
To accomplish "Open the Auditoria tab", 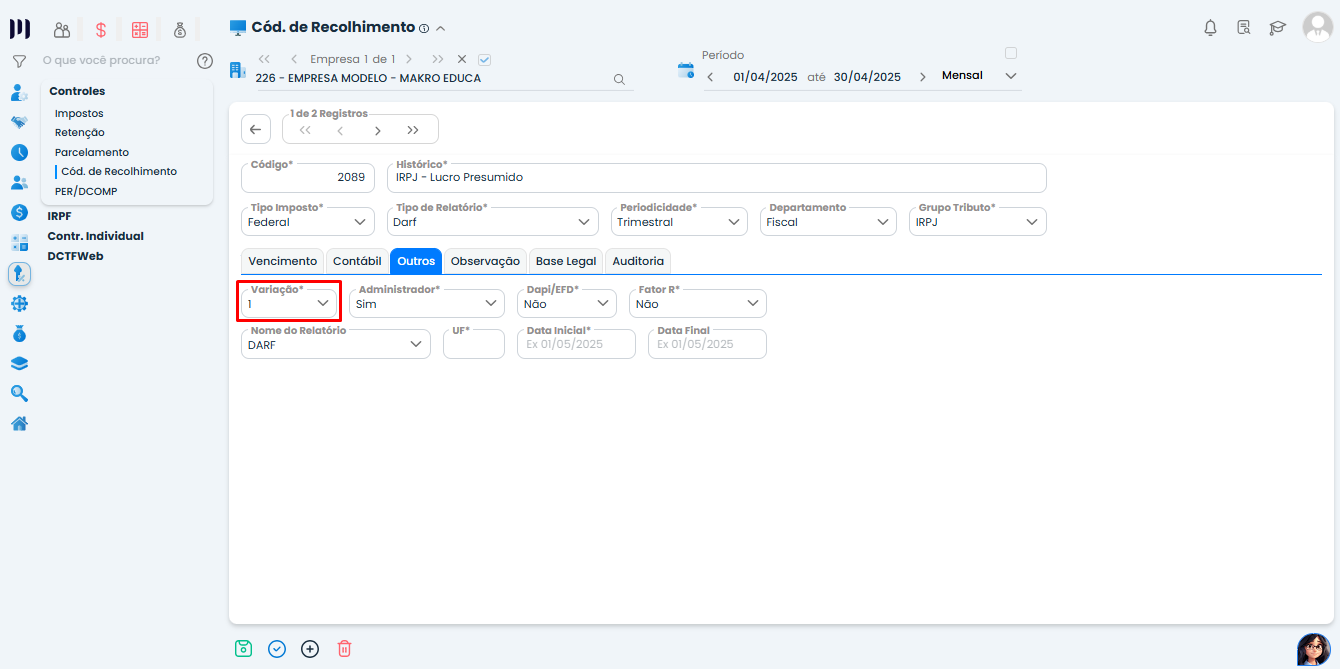I will point(637,261).
